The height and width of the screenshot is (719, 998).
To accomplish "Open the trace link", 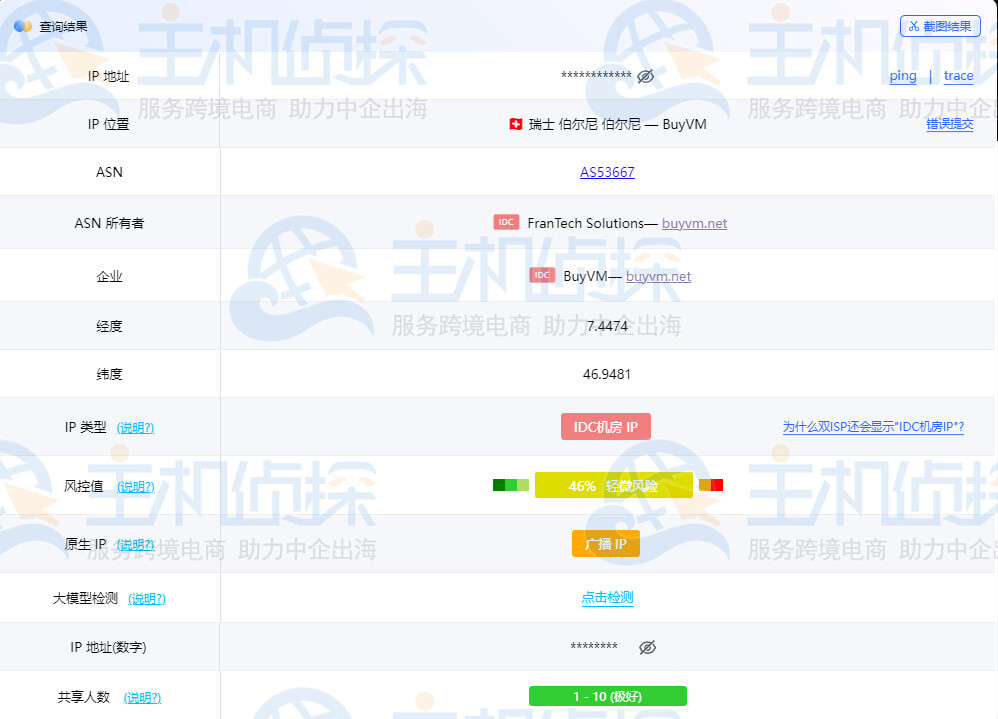I will pos(958,75).
